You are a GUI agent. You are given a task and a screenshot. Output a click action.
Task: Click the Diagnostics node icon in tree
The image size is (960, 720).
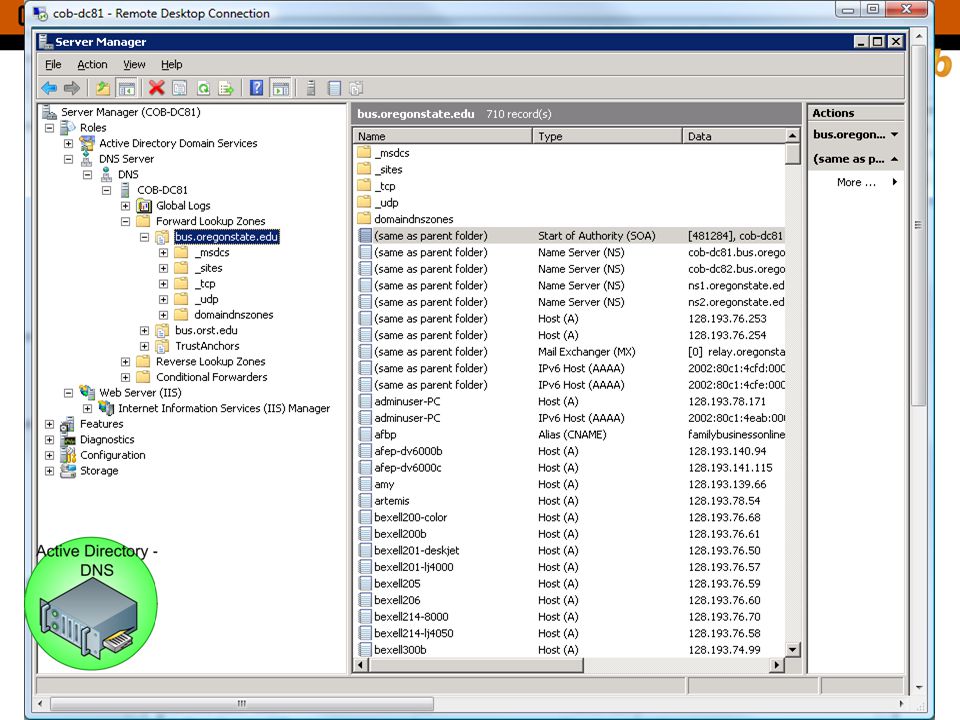click(x=68, y=440)
